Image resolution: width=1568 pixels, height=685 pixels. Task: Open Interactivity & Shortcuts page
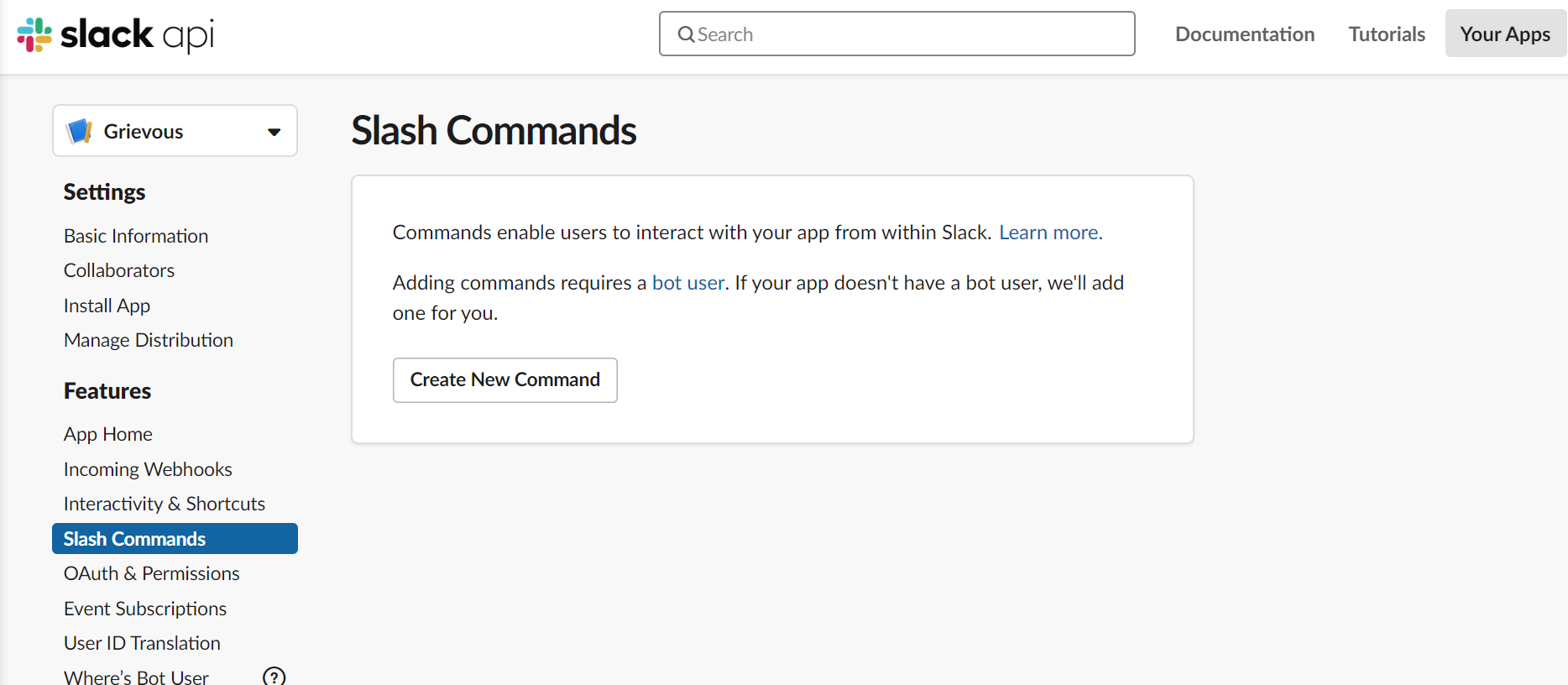(x=165, y=504)
